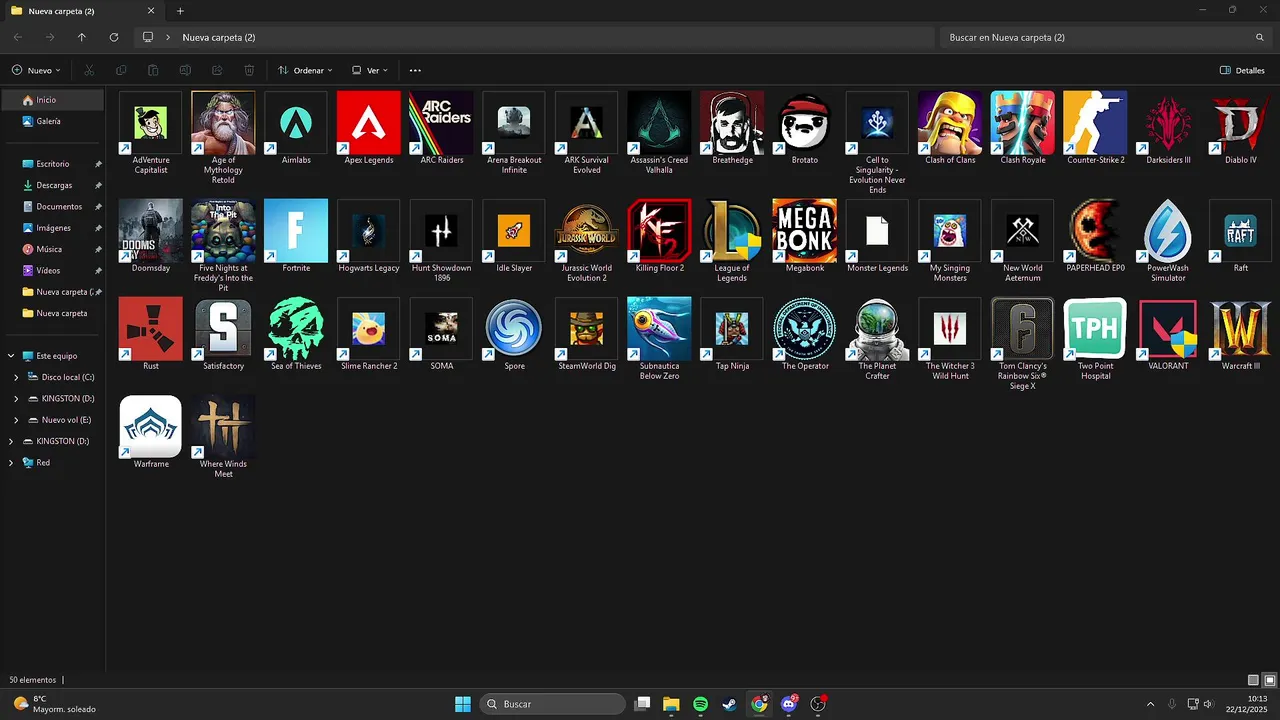1280x720 pixels.
Task: Click the taskbar Buscar search box
Action: pyautogui.click(x=550, y=704)
